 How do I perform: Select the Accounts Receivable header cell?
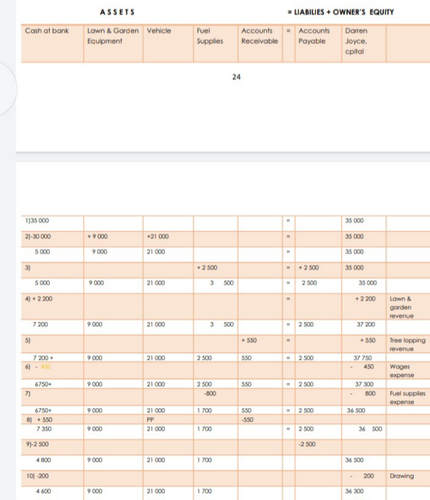(260, 43)
